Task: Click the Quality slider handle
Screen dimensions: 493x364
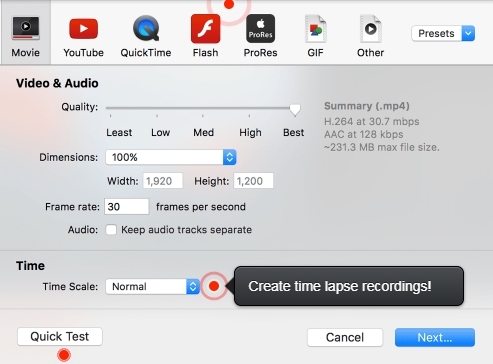Action: pos(295,109)
